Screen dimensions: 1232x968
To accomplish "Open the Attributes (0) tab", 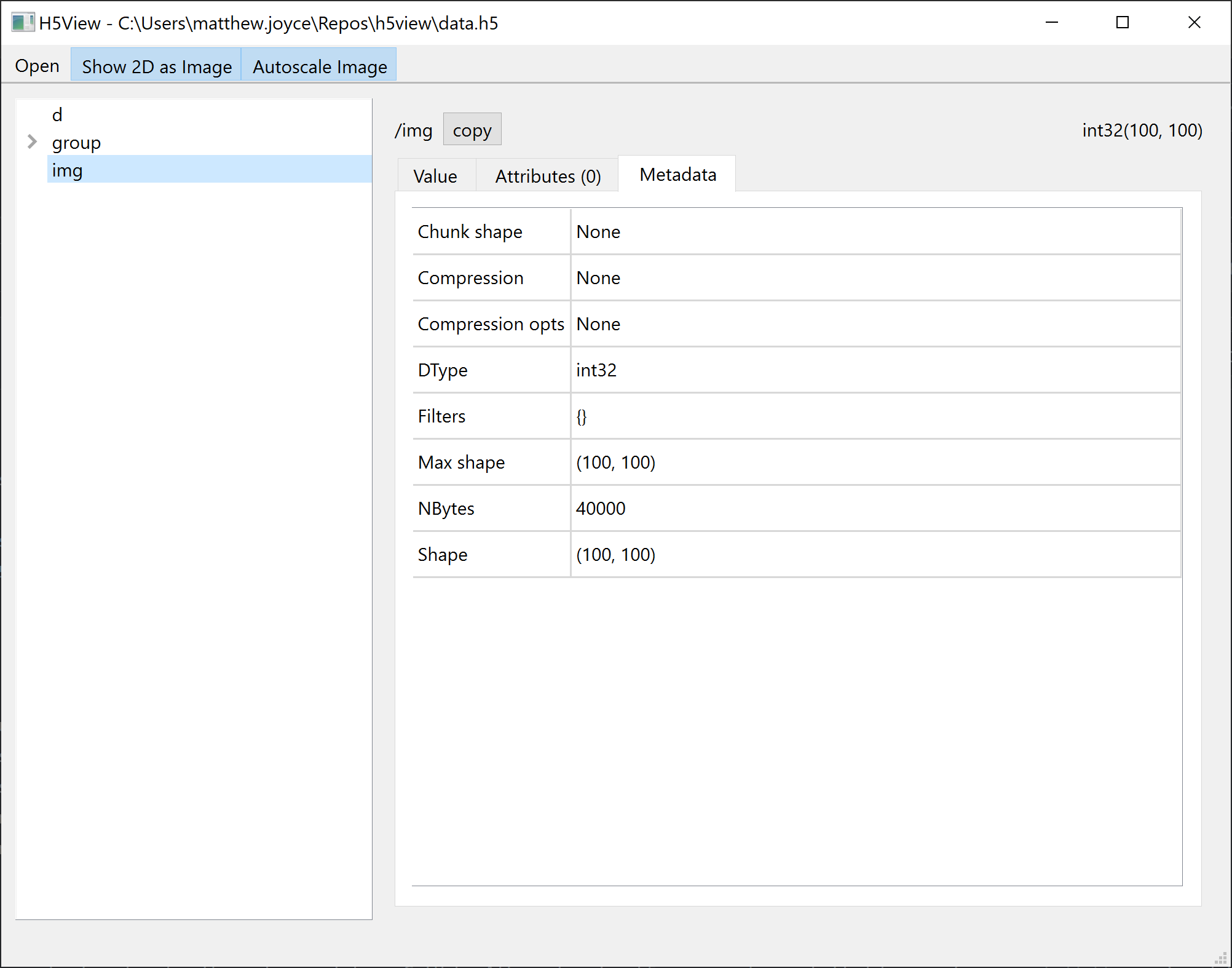I will pos(547,176).
